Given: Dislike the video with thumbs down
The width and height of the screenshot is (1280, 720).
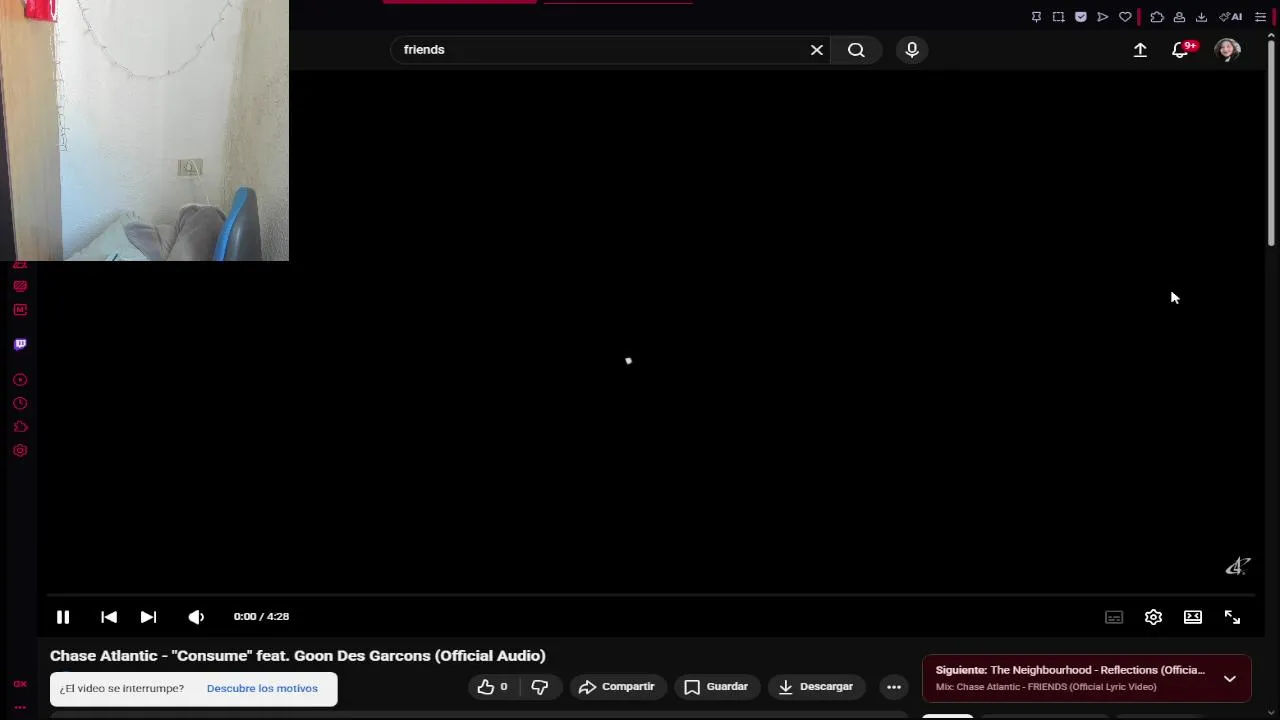Looking at the screenshot, I should (540, 687).
